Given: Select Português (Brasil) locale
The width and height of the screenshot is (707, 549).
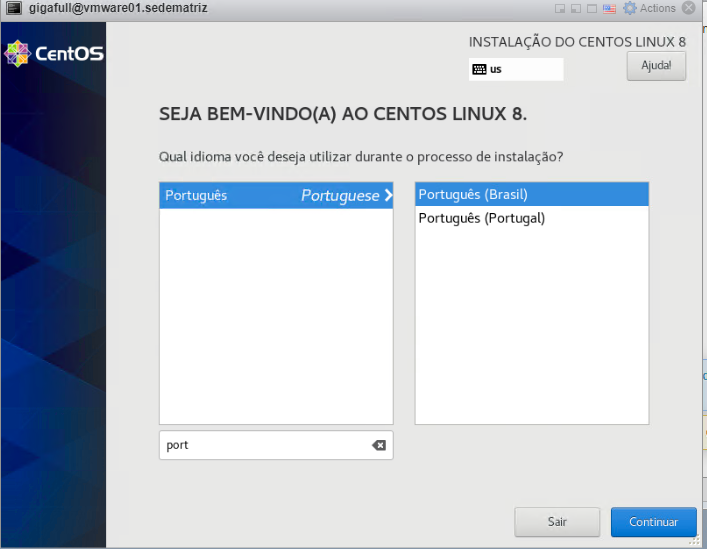Looking at the screenshot, I should click(x=532, y=194).
